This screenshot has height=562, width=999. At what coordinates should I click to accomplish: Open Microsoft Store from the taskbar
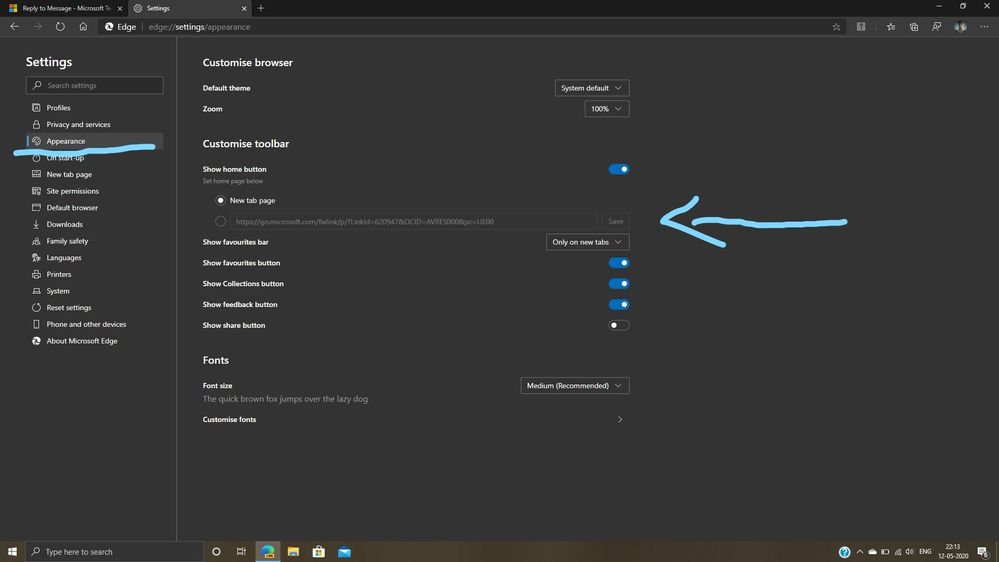pyautogui.click(x=319, y=551)
